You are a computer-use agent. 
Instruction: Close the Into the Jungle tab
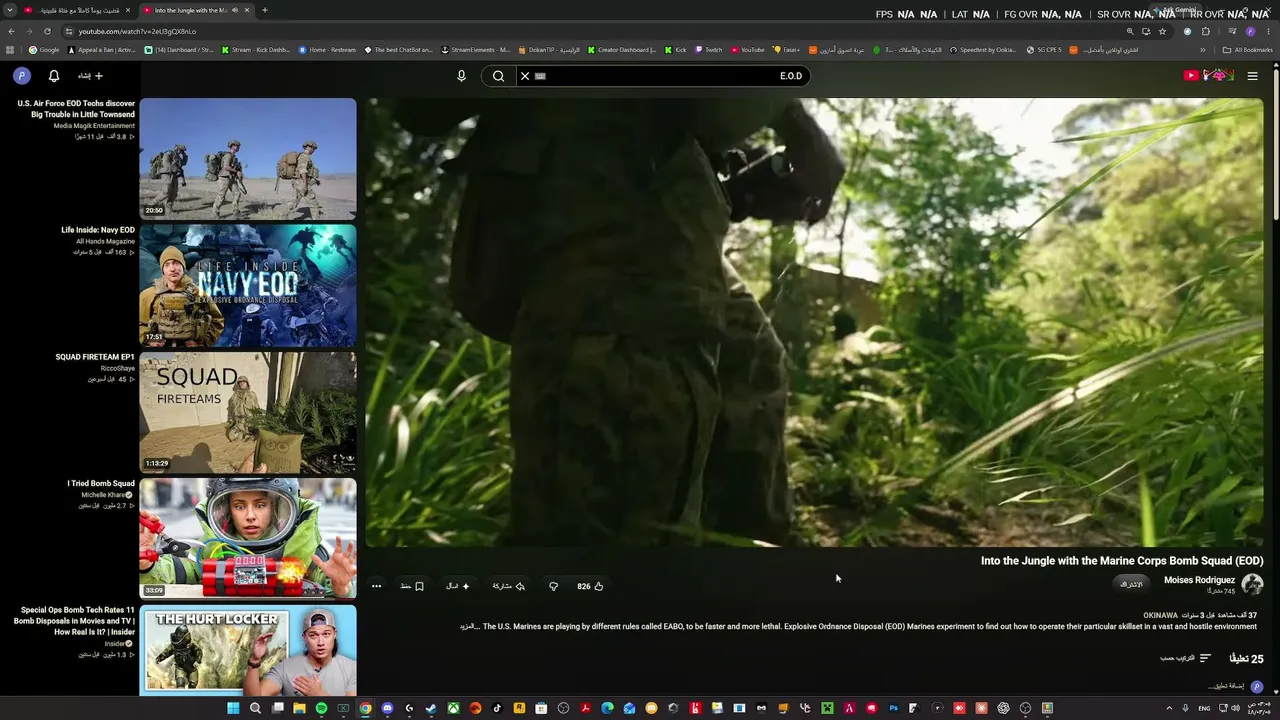pyautogui.click(x=247, y=10)
